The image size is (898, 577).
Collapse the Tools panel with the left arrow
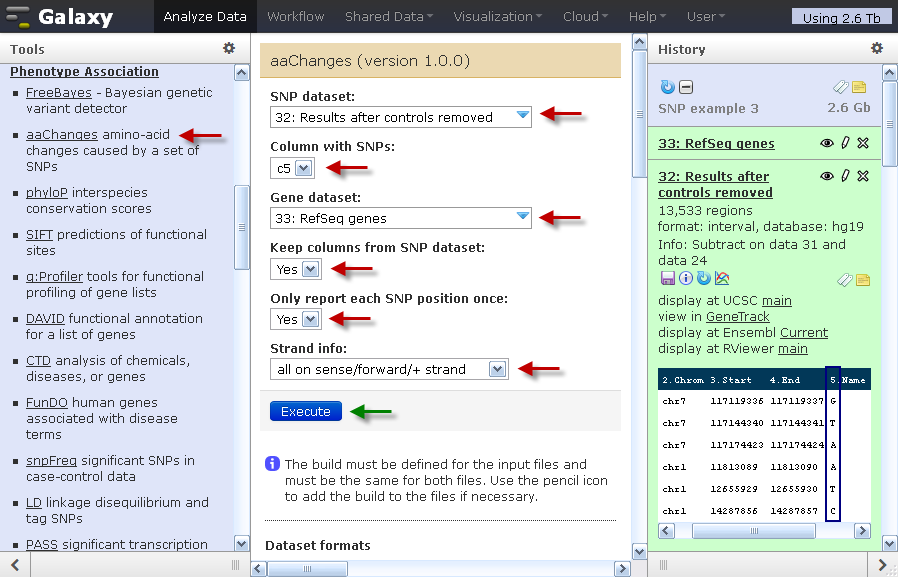(x=15, y=566)
